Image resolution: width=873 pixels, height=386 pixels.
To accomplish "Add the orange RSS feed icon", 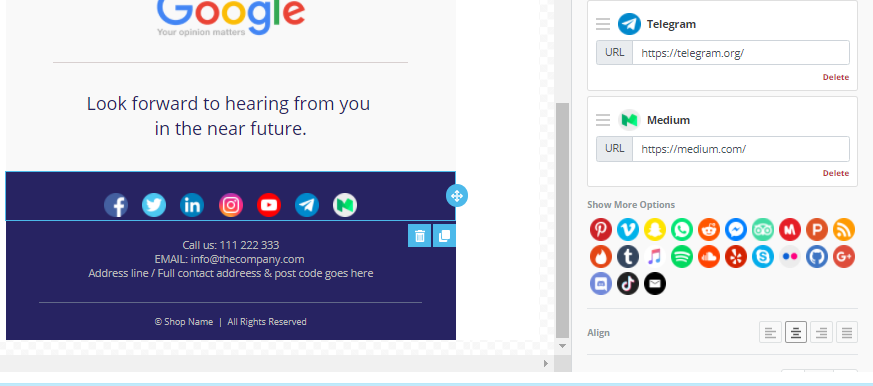I will (x=844, y=229).
